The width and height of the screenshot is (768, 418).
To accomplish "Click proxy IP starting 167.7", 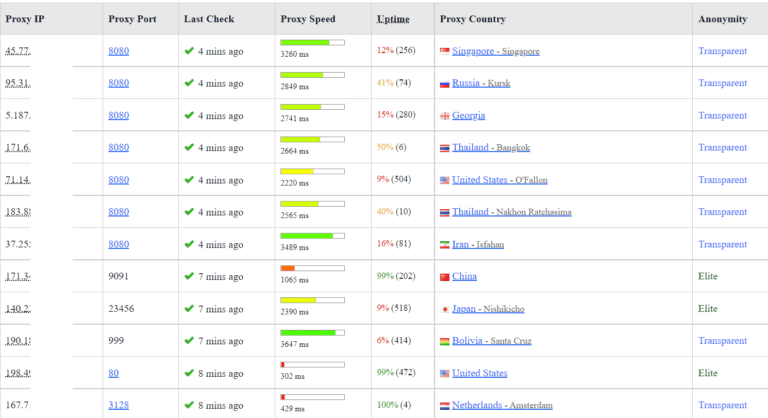I will coord(18,405).
